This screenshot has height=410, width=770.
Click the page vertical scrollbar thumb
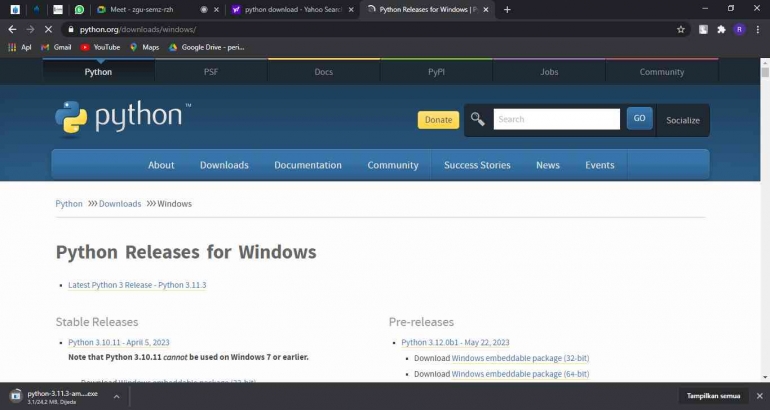click(765, 72)
